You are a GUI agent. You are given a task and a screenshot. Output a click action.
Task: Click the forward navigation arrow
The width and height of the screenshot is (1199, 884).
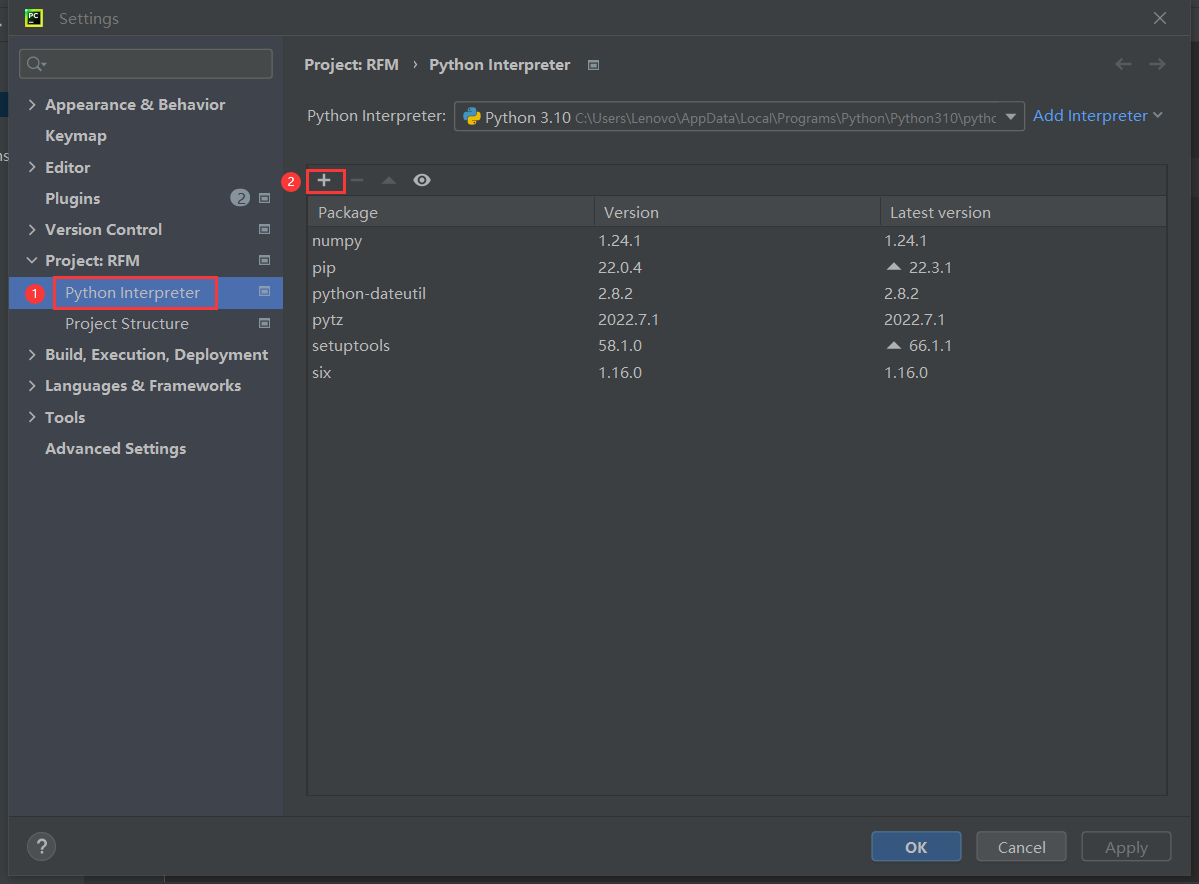pos(1157,64)
